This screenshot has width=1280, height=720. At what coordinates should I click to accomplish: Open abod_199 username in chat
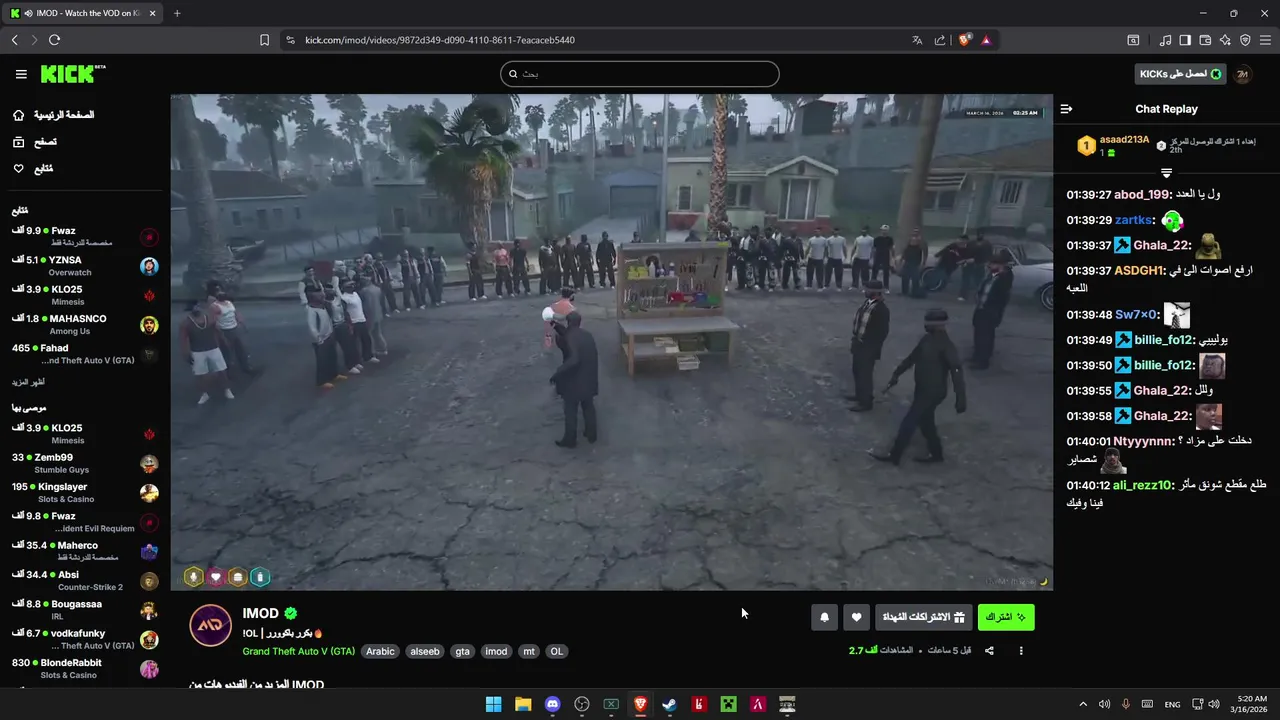[x=1142, y=194]
